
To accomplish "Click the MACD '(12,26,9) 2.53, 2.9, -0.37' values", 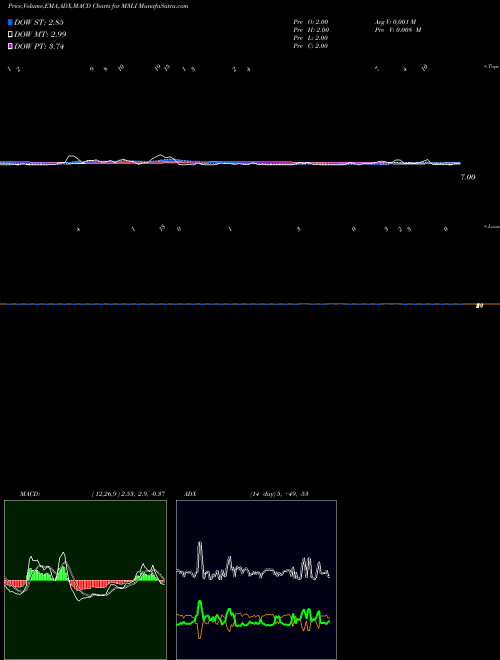I will (128, 494).
